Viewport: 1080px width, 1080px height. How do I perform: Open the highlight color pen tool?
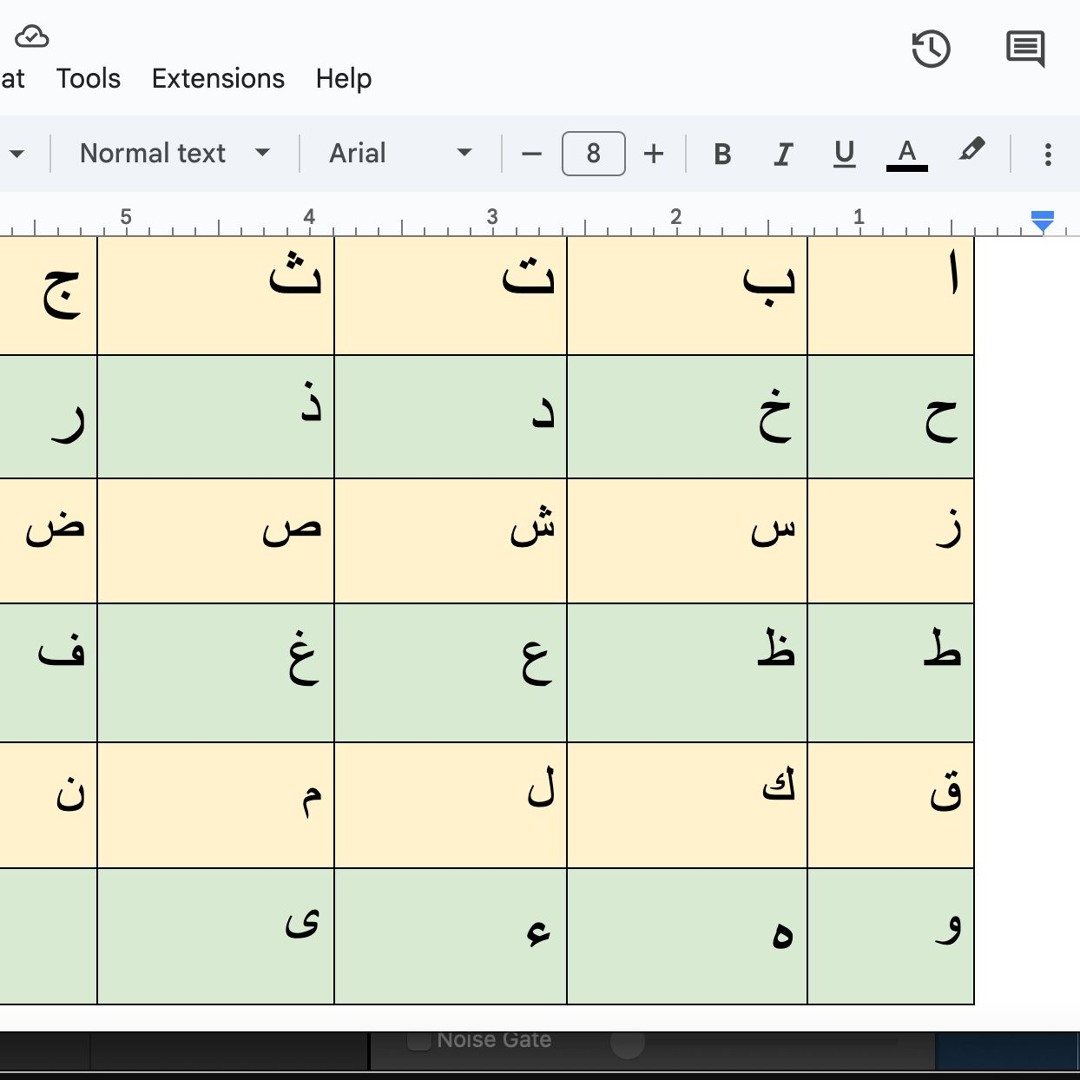tap(971, 150)
